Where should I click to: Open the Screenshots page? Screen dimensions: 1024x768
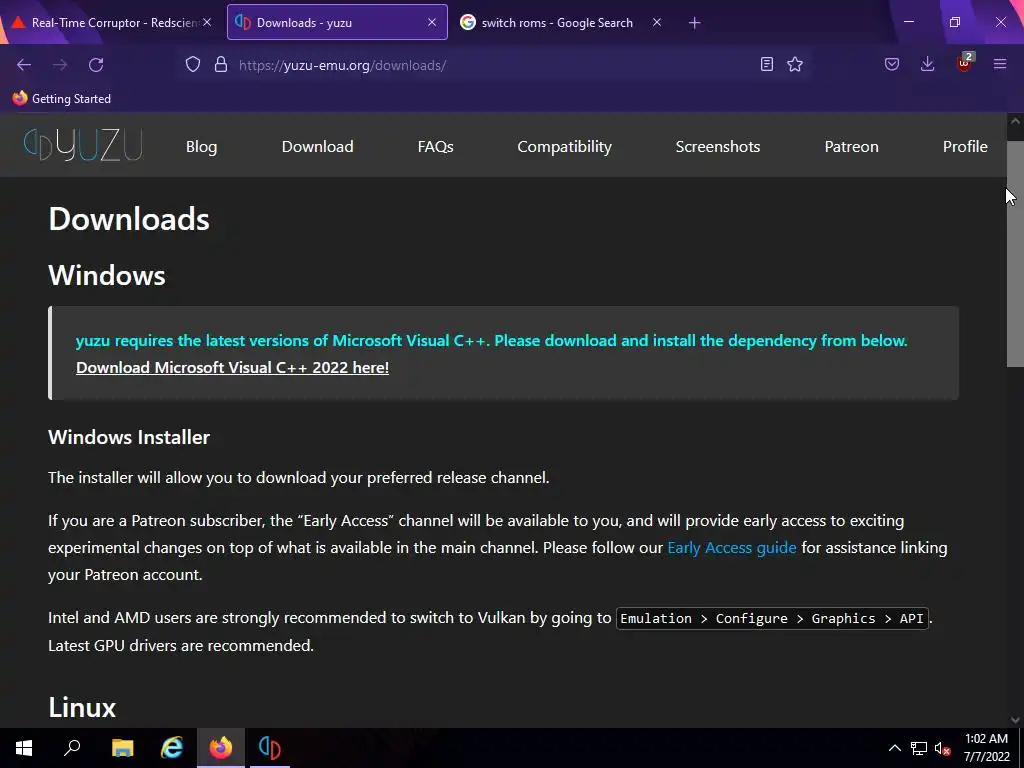click(718, 147)
